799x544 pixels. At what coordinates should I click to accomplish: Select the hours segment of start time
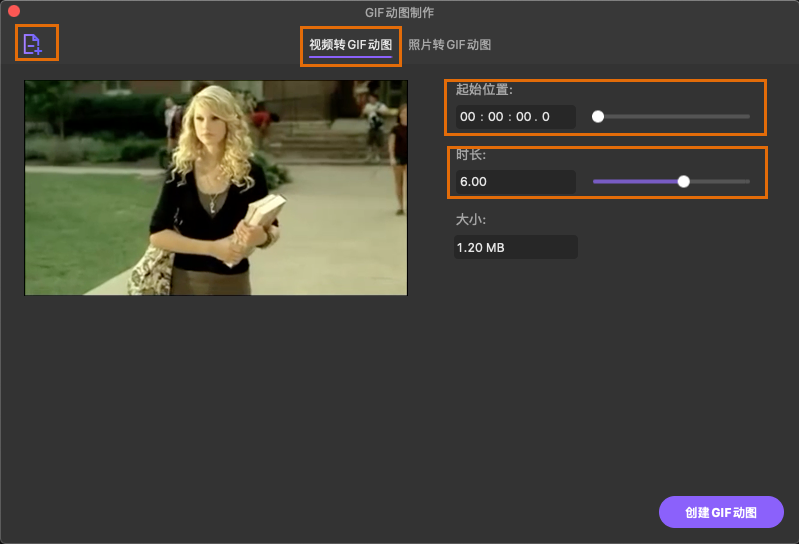[468, 117]
